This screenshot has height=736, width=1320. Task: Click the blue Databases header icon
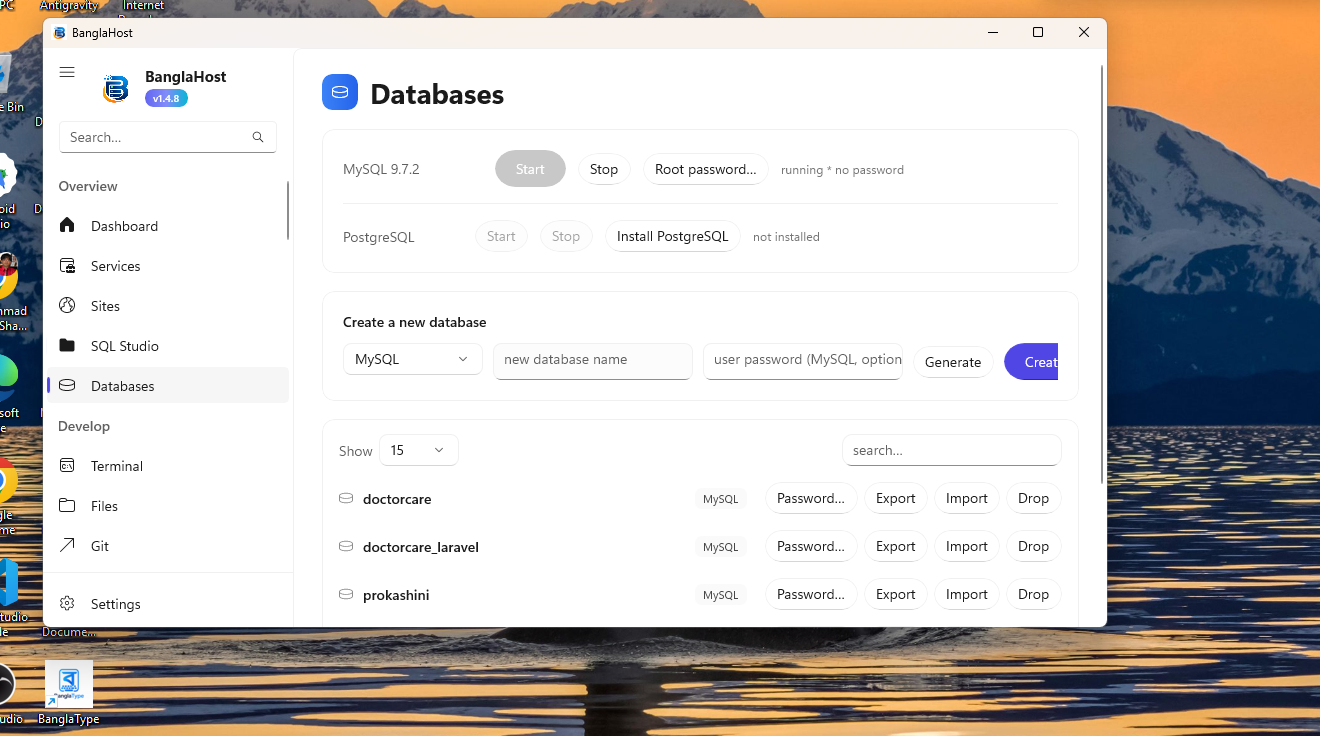click(x=340, y=92)
